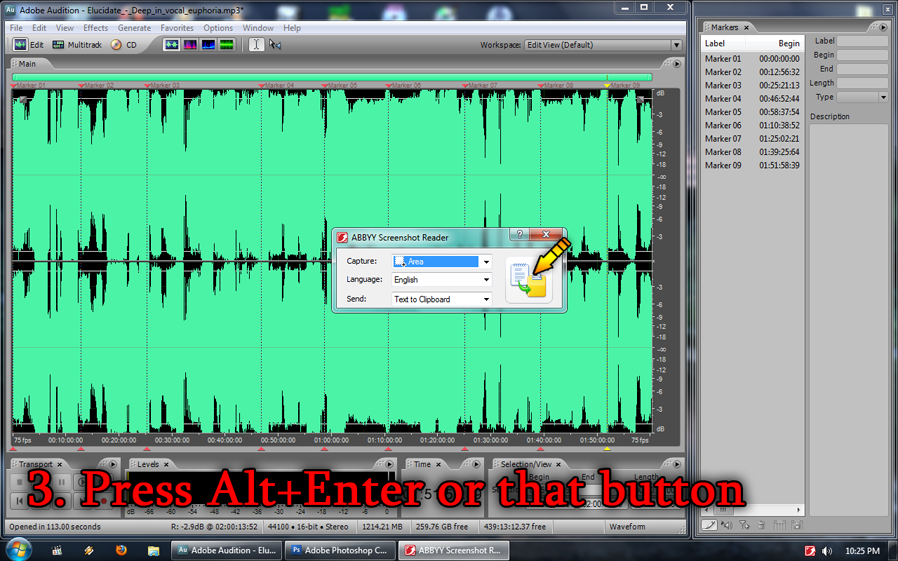
Task: Select the Time Selection tool
Action: (x=256, y=45)
